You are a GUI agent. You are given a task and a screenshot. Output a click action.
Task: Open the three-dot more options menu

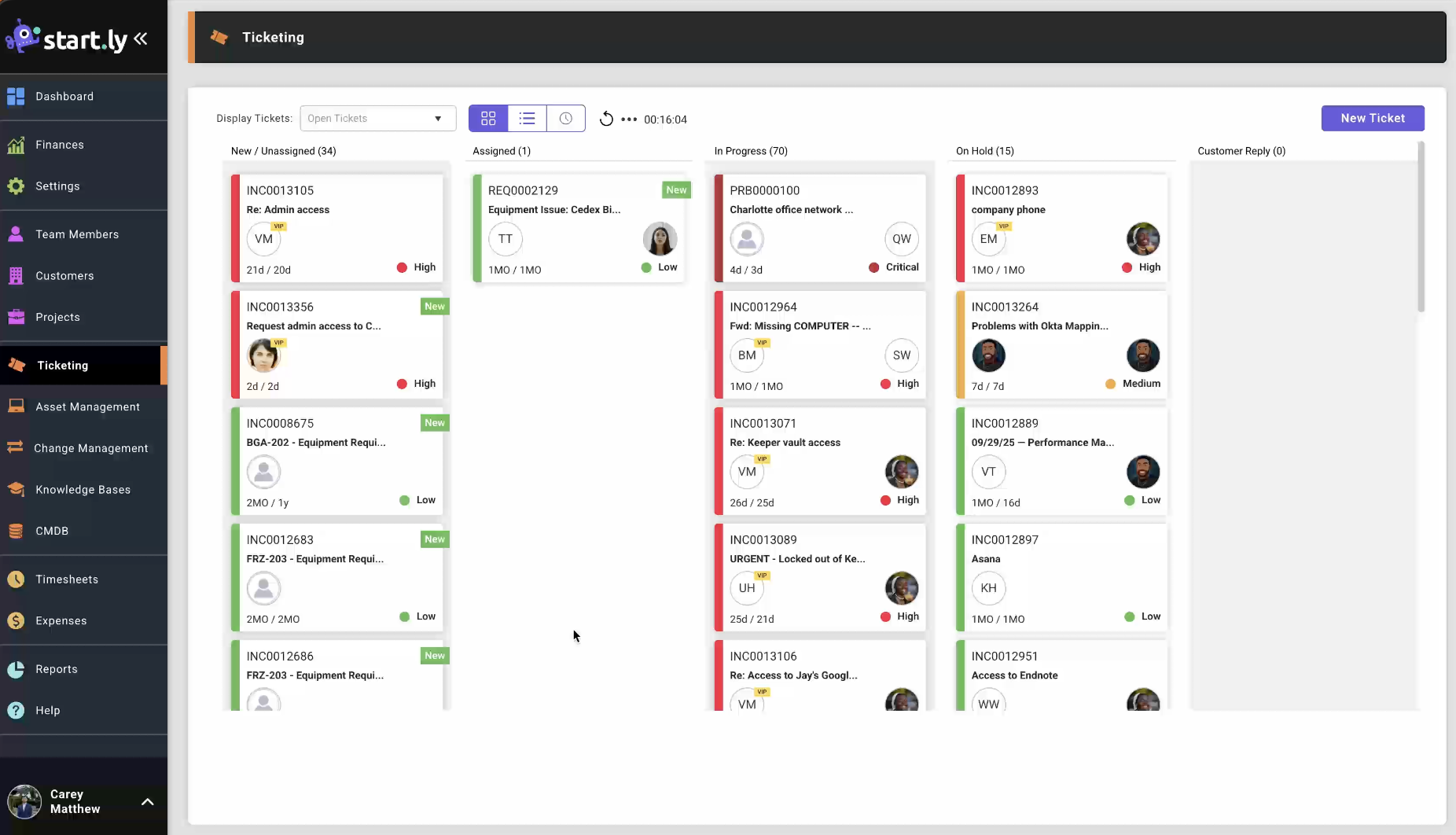coord(629,120)
